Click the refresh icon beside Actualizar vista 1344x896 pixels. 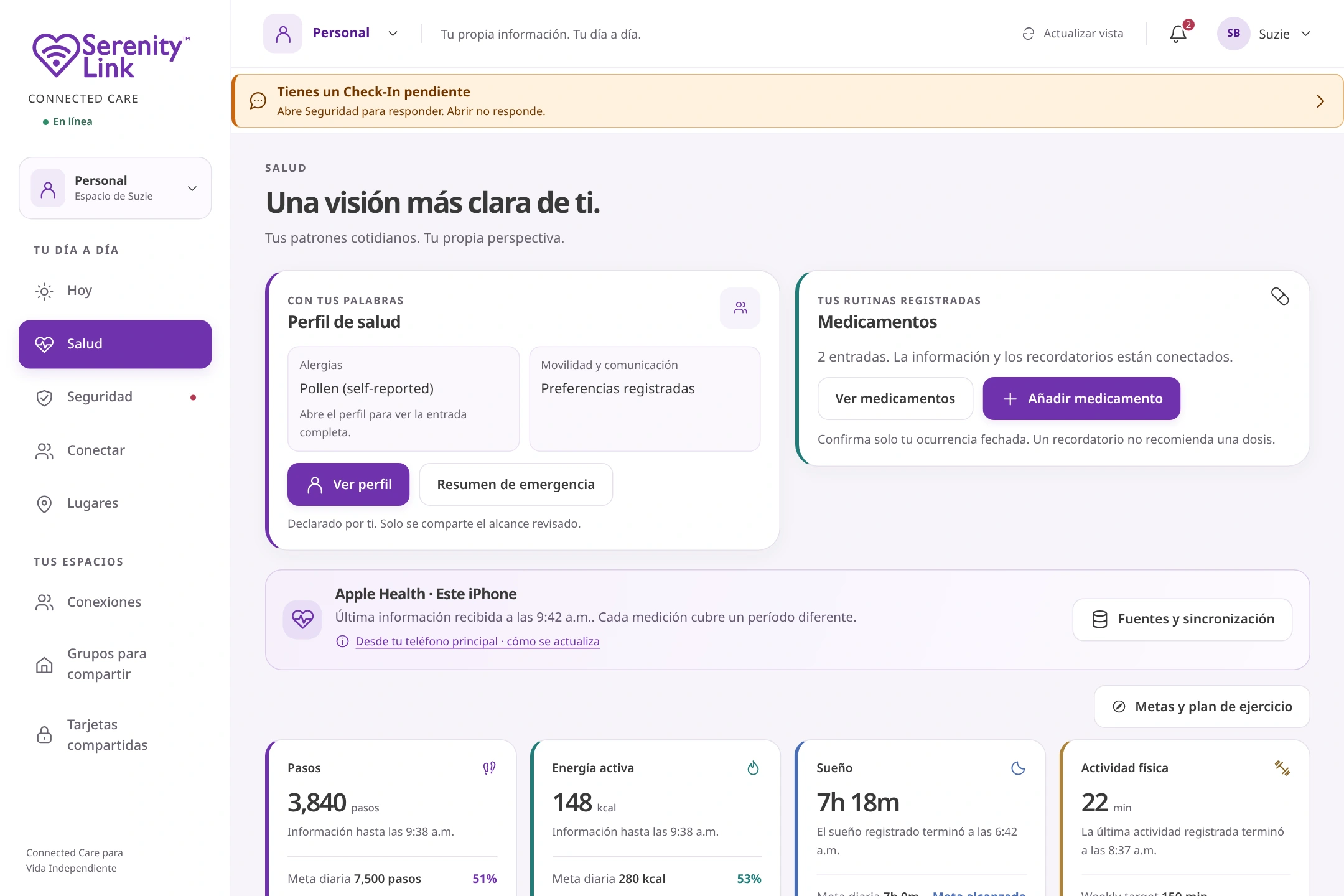(1029, 34)
